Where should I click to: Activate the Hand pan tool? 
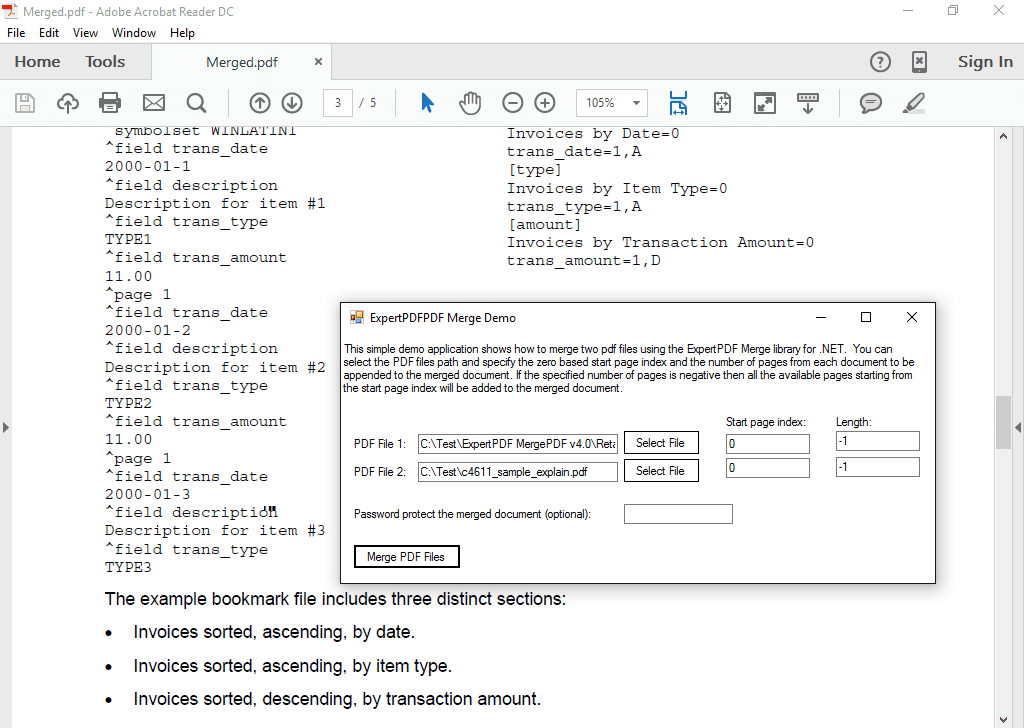pyautogui.click(x=470, y=103)
